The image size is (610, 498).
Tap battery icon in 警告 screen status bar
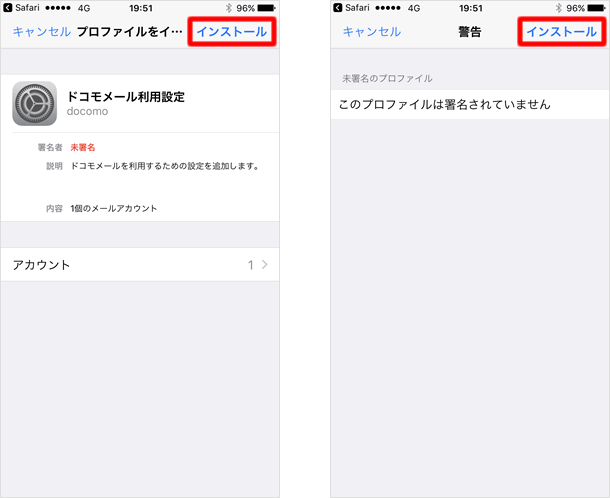(x=596, y=8)
